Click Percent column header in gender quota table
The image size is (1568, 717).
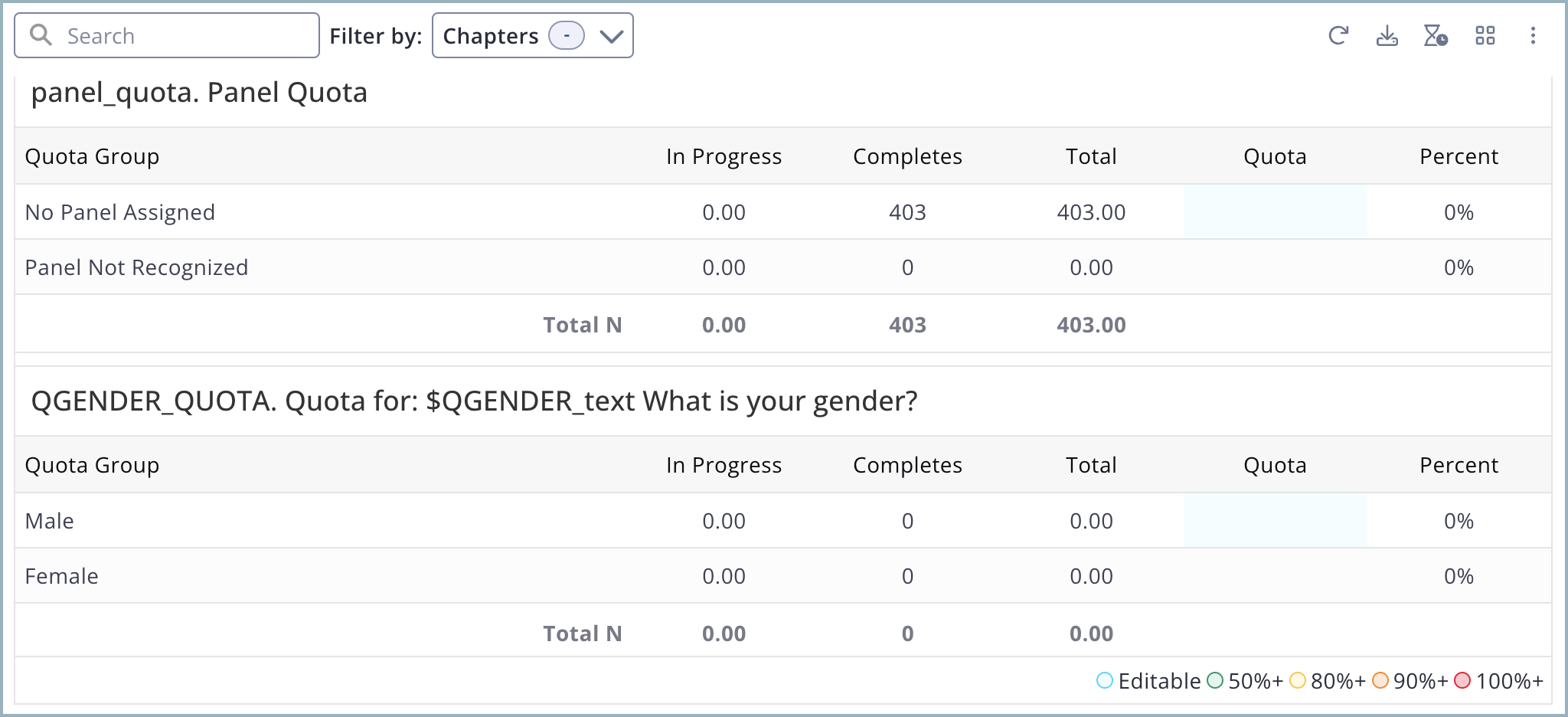[1459, 465]
